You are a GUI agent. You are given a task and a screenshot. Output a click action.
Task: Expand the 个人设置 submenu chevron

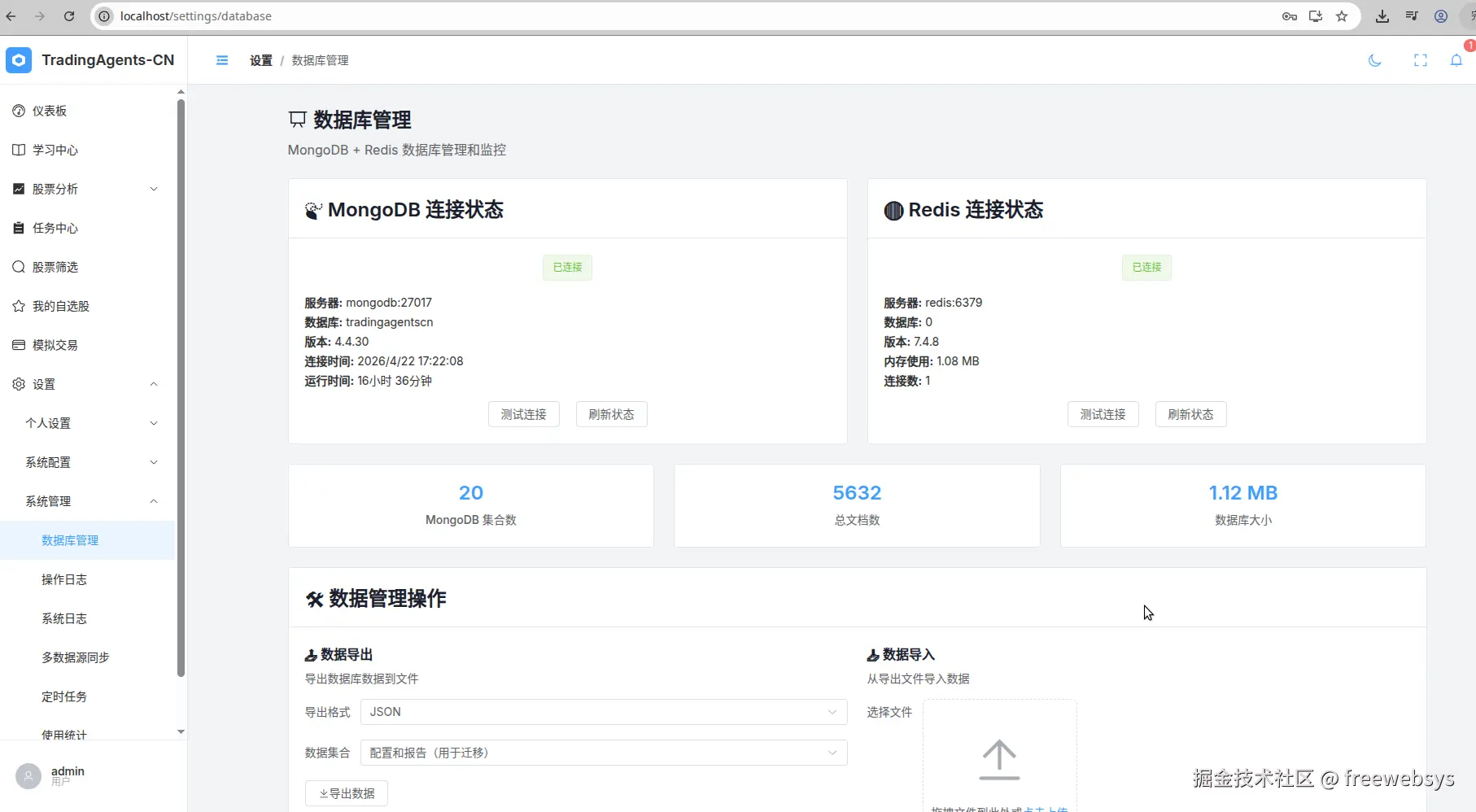154,423
